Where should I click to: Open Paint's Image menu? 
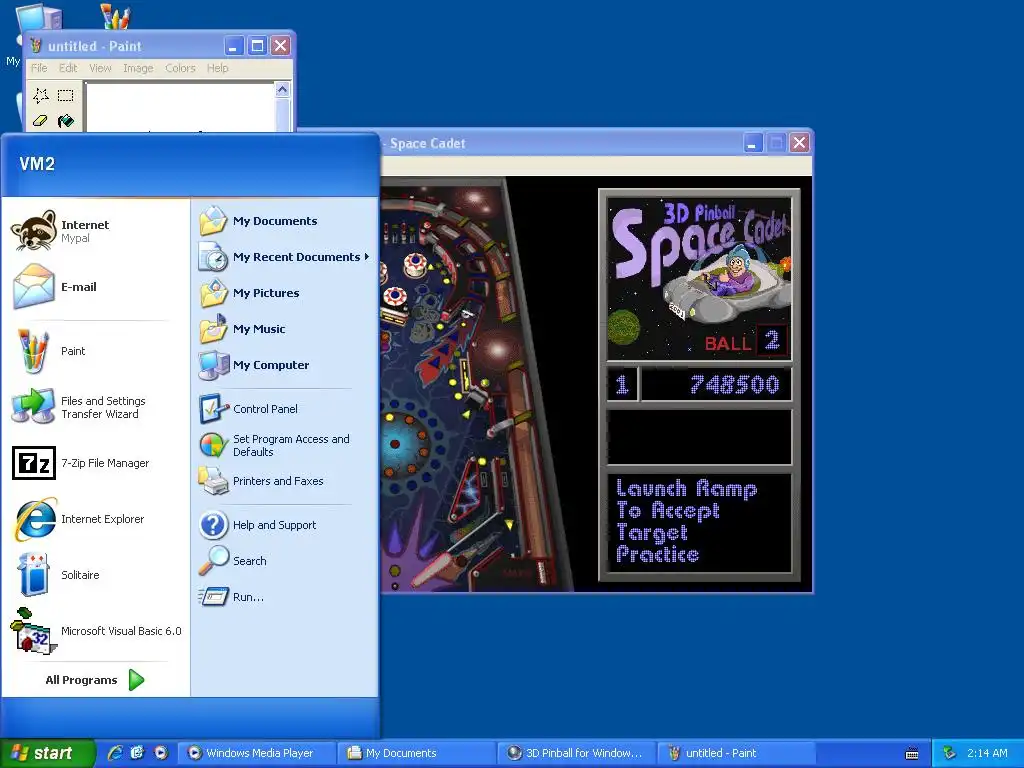138,68
